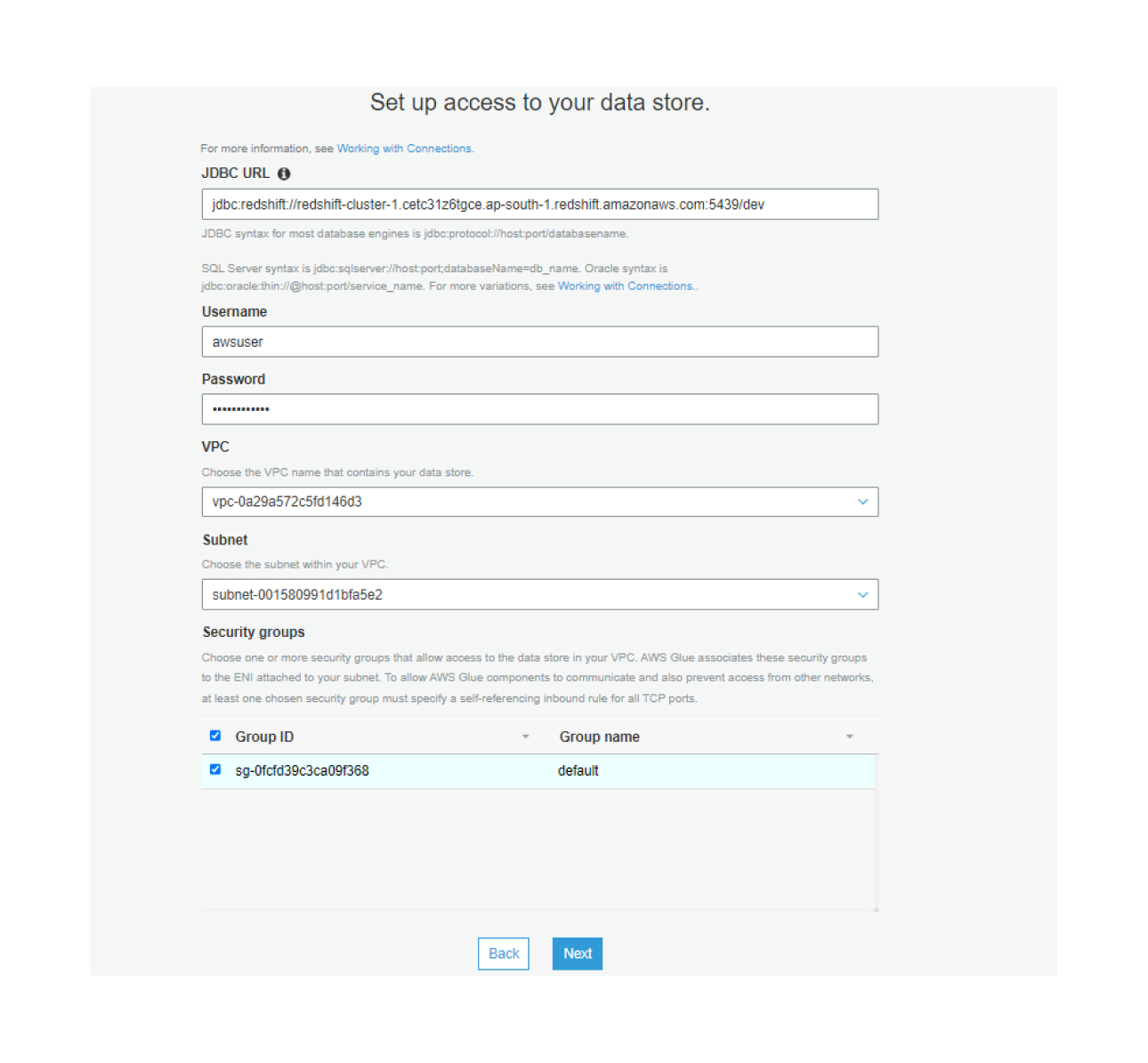Click the Back button
This screenshot has width=1148, height=1063.
(504, 954)
